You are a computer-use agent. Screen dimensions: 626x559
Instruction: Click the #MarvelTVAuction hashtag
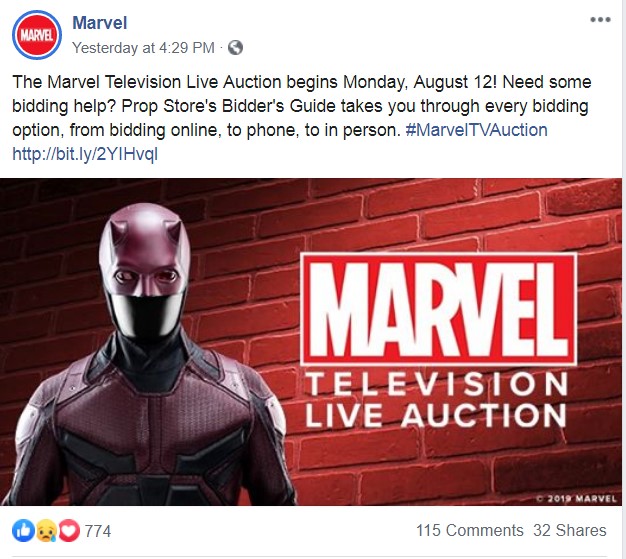tap(476, 130)
